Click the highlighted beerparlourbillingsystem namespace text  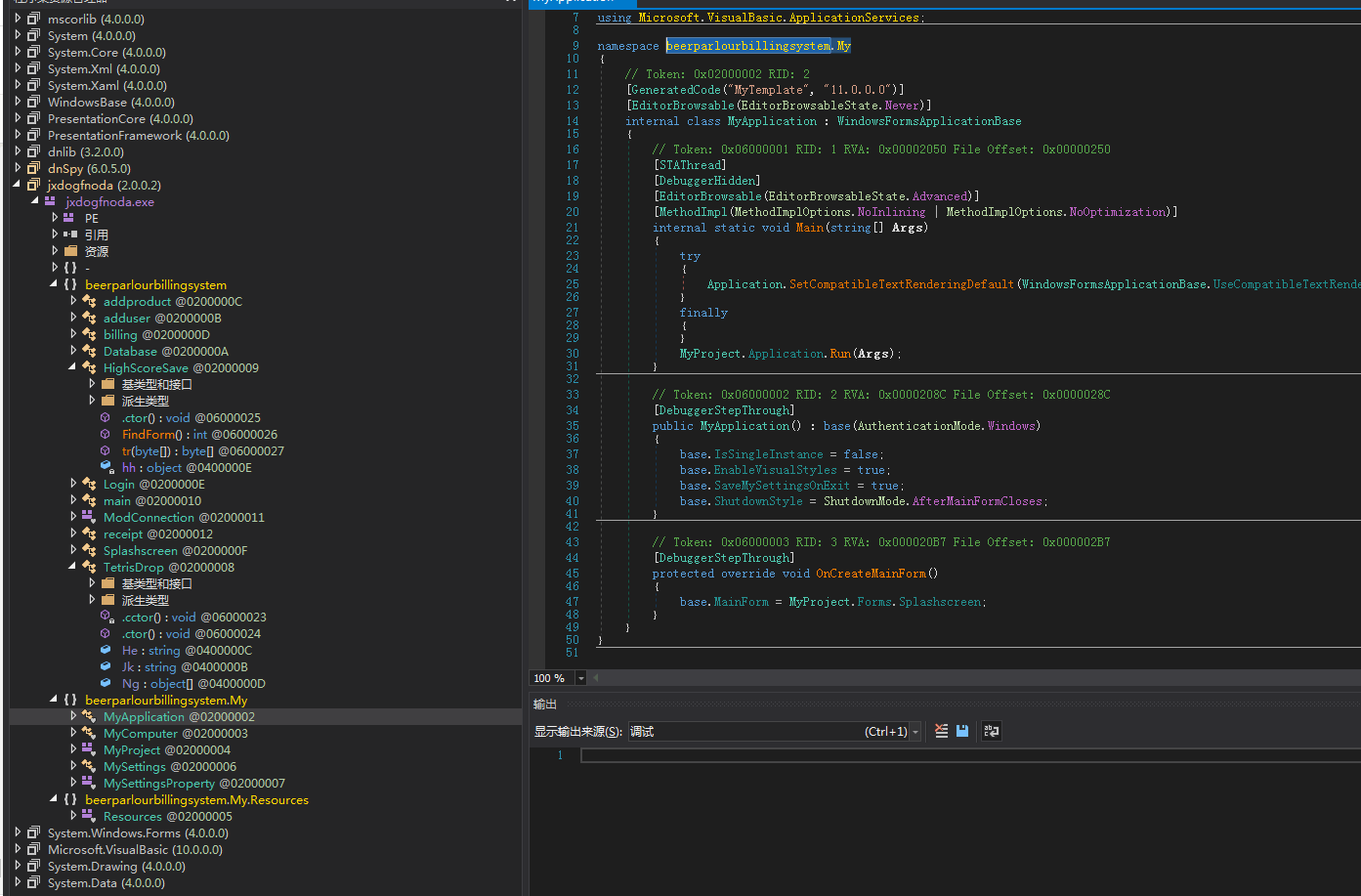[x=748, y=46]
